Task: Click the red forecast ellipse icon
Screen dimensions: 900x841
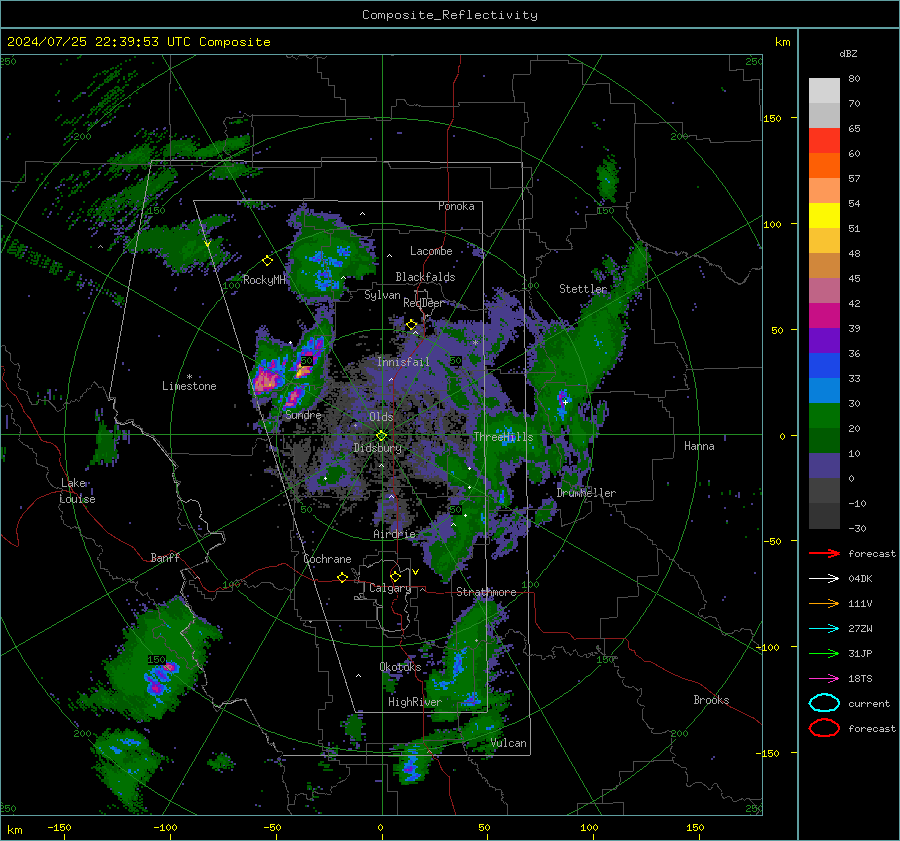Action: pyautogui.click(x=824, y=728)
